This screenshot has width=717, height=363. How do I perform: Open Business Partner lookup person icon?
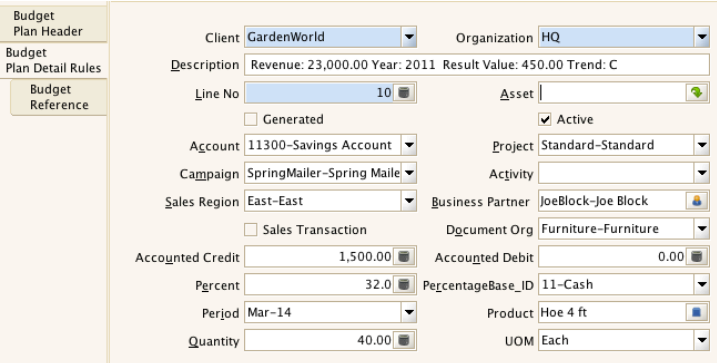click(x=697, y=201)
